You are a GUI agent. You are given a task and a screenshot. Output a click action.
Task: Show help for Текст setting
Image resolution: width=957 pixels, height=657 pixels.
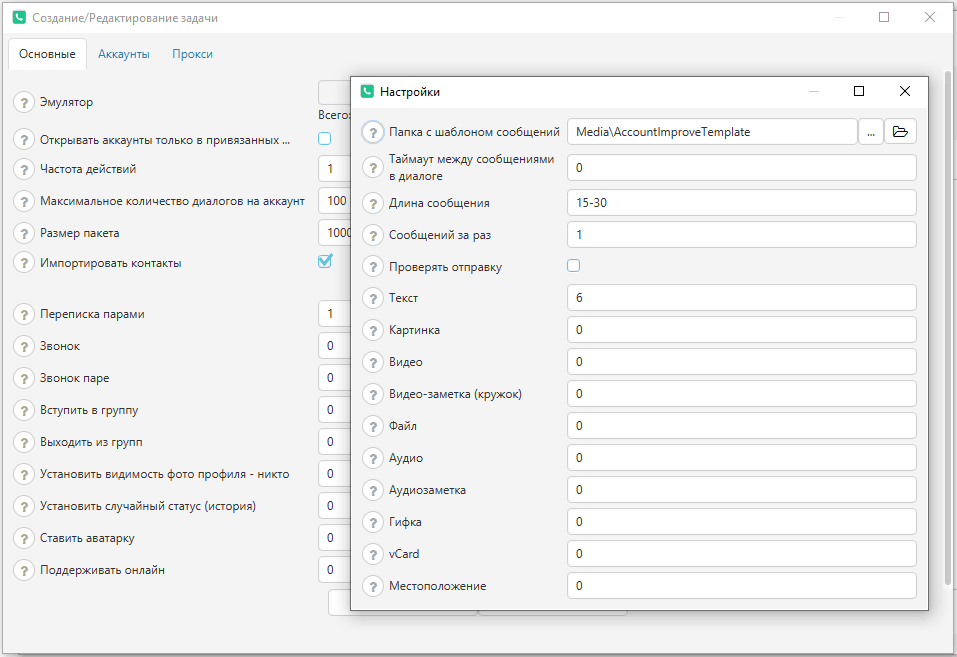click(373, 298)
